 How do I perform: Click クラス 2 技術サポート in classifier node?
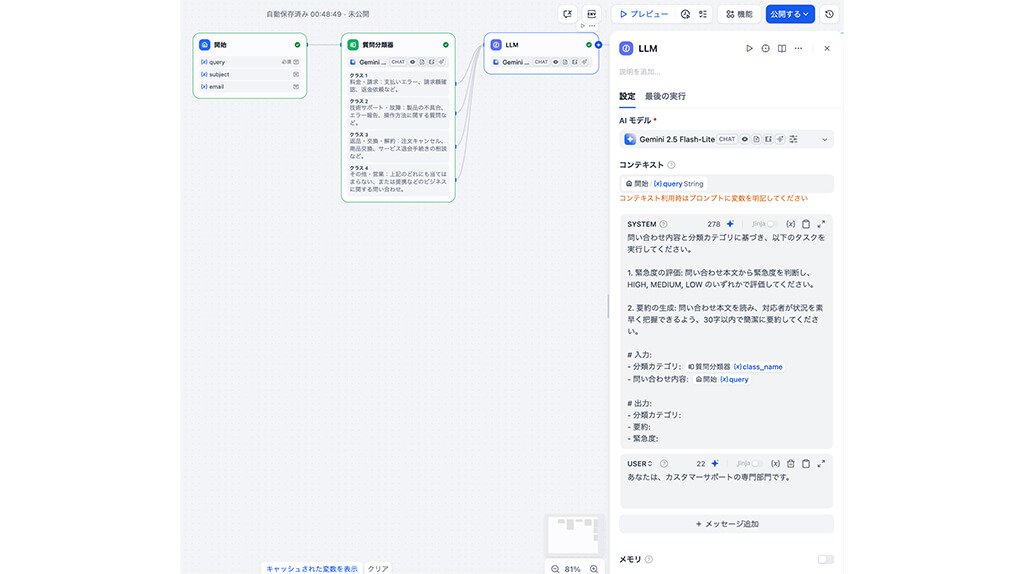click(398, 112)
